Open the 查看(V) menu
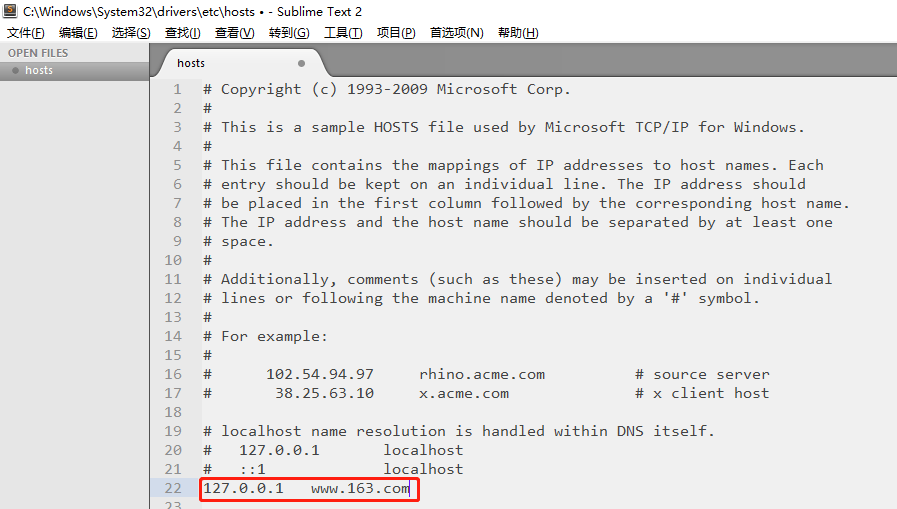The width and height of the screenshot is (897, 509). [235, 33]
